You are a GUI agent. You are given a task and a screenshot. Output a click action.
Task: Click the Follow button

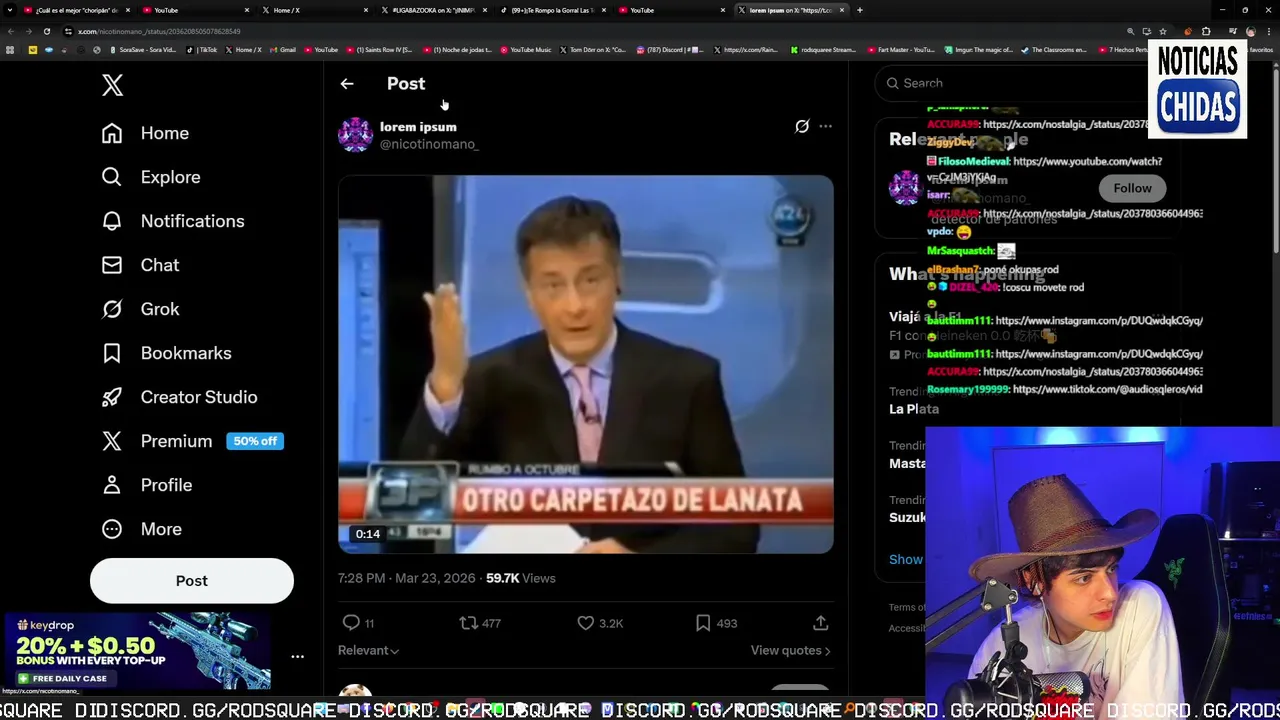[x=1132, y=188]
